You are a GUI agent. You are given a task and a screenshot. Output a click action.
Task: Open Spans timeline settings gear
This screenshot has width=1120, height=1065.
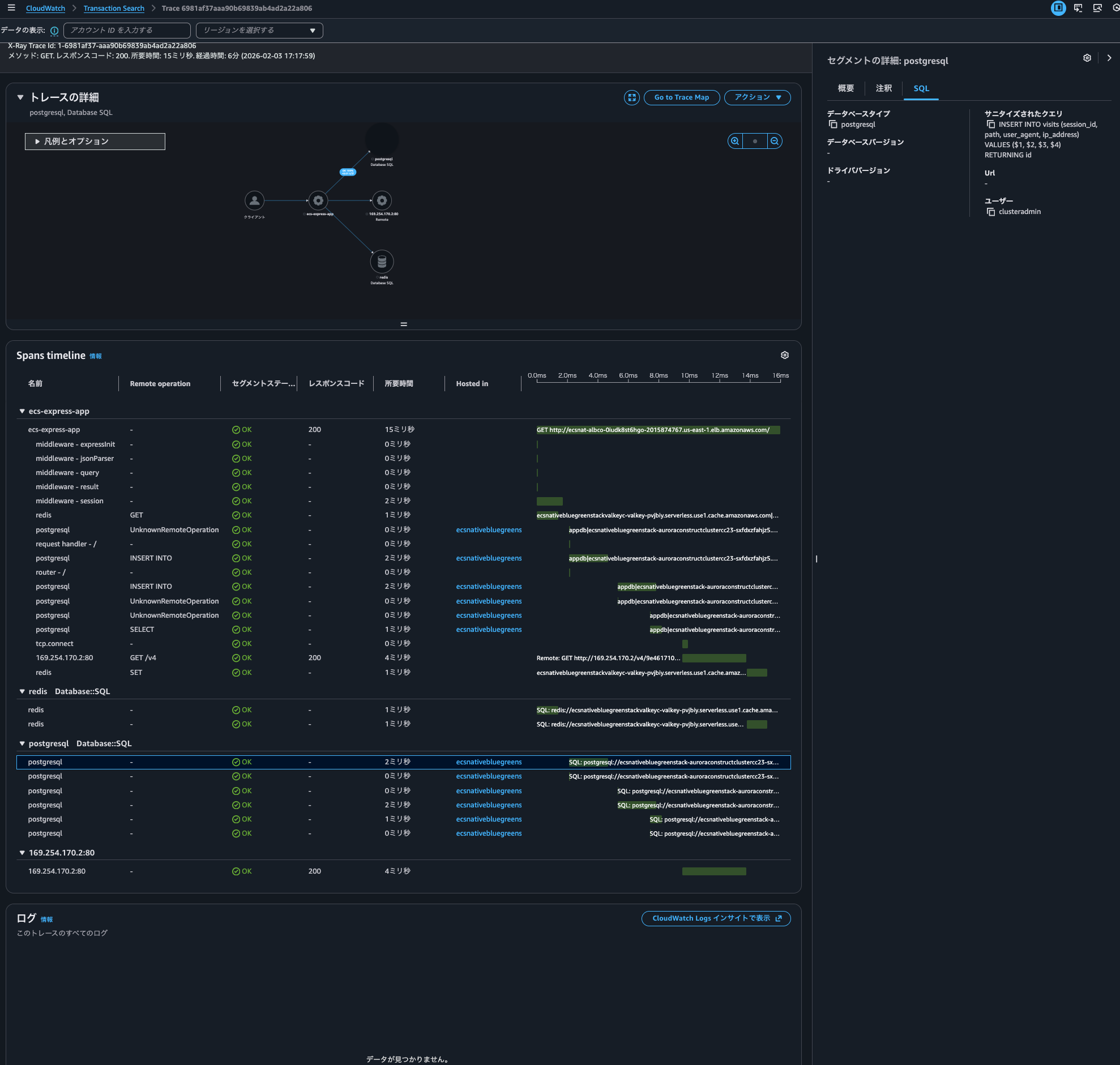point(785,356)
